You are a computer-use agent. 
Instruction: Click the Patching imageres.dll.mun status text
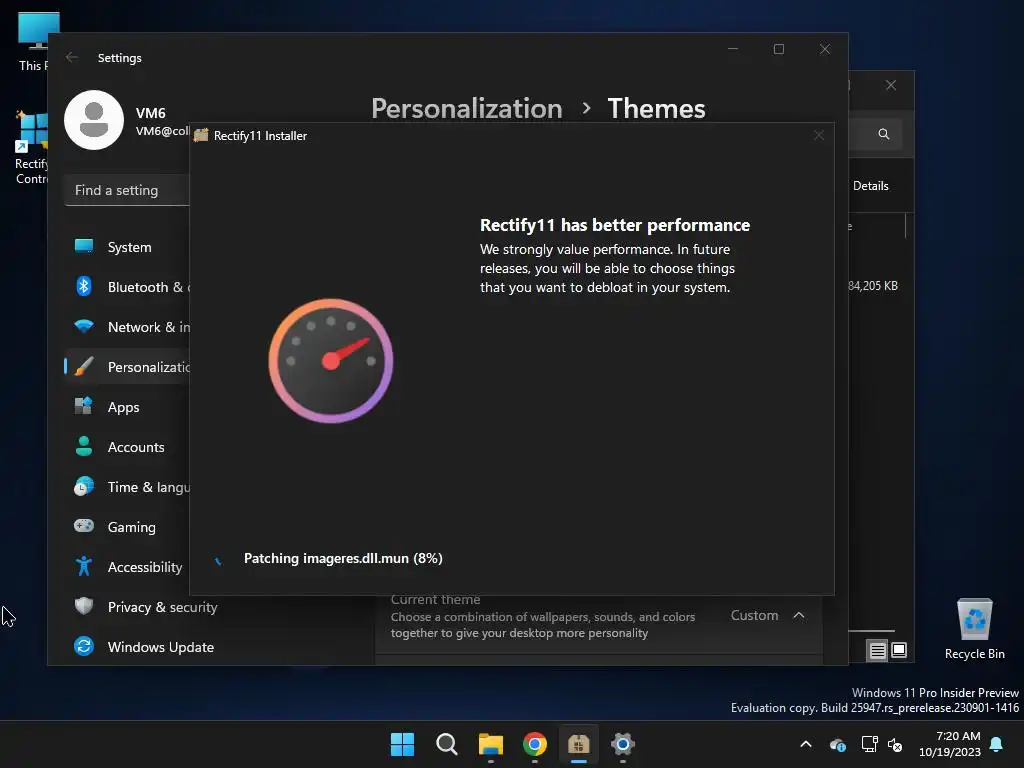point(343,558)
